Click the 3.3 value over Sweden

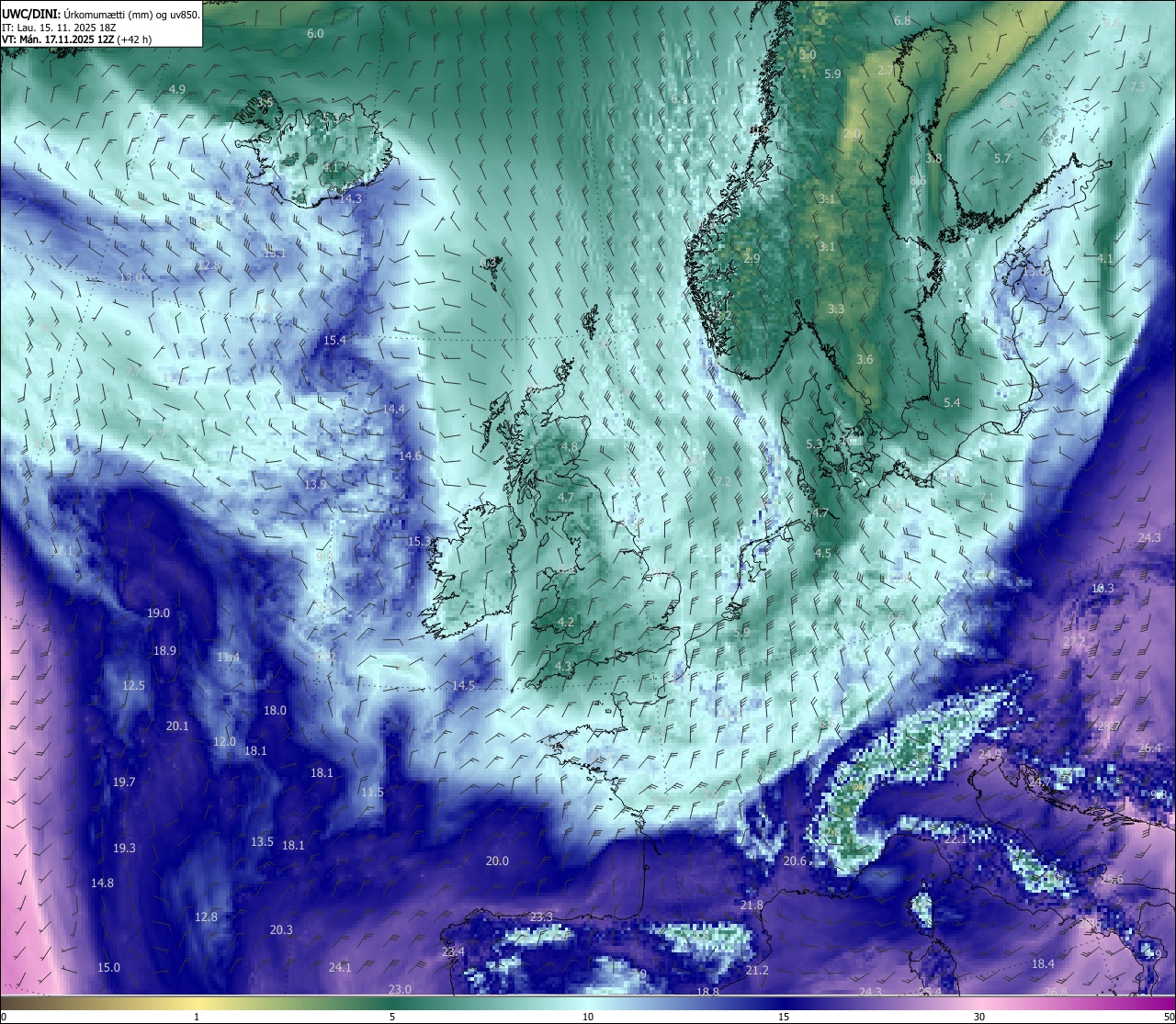(835, 309)
